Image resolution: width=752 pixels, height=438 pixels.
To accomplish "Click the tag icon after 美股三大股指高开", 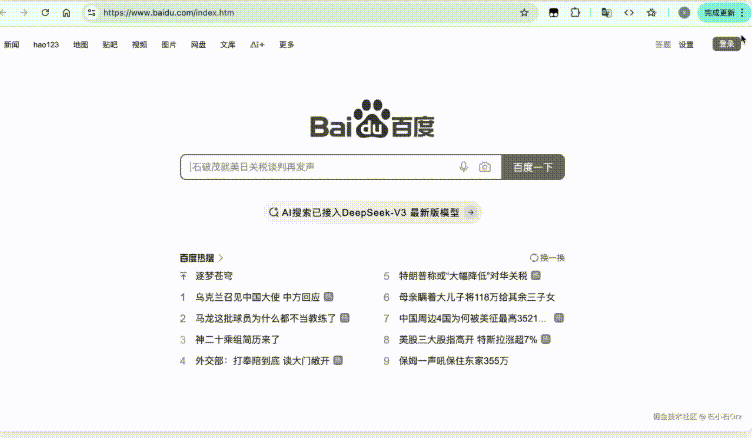I will point(545,339).
